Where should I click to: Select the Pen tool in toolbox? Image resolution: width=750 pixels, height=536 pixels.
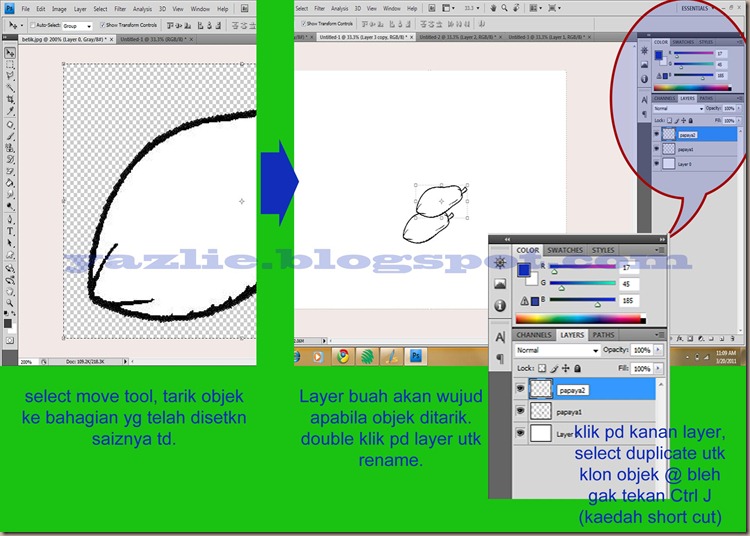(10, 219)
